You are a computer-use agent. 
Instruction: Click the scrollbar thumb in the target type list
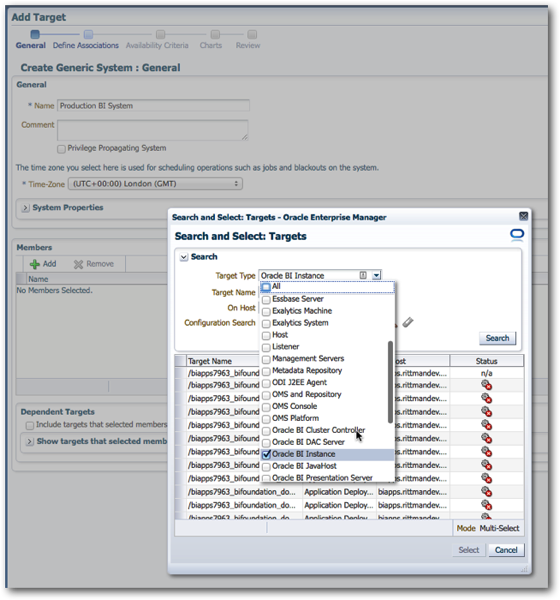[x=390, y=382]
